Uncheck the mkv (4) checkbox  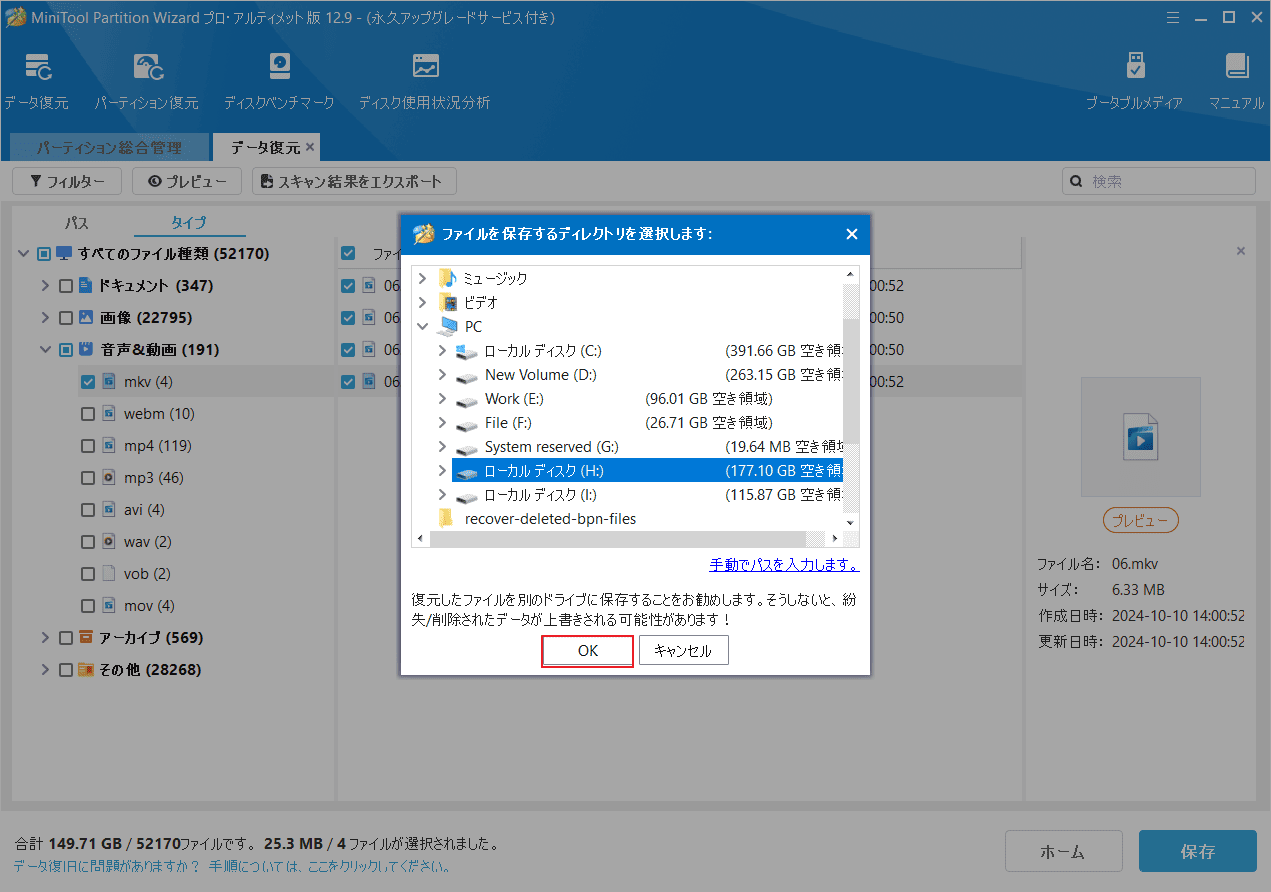click(87, 382)
